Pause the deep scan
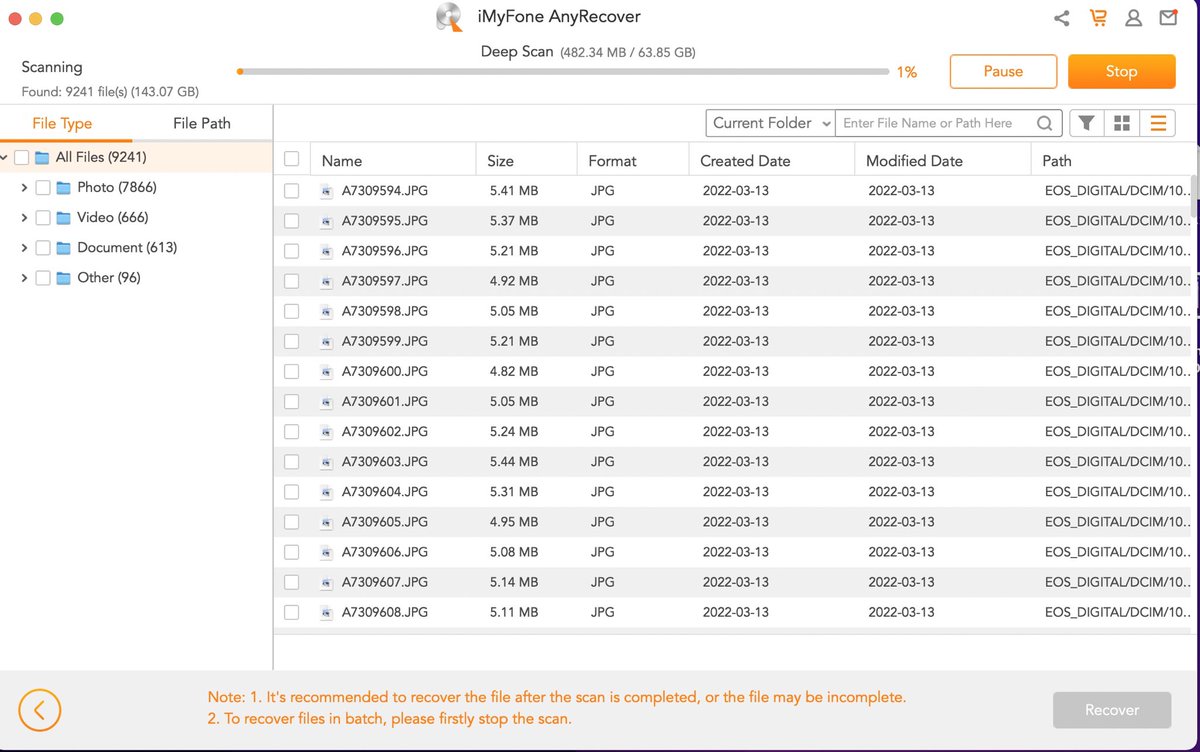Image resolution: width=1200 pixels, height=752 pixels. [1003, 71]
